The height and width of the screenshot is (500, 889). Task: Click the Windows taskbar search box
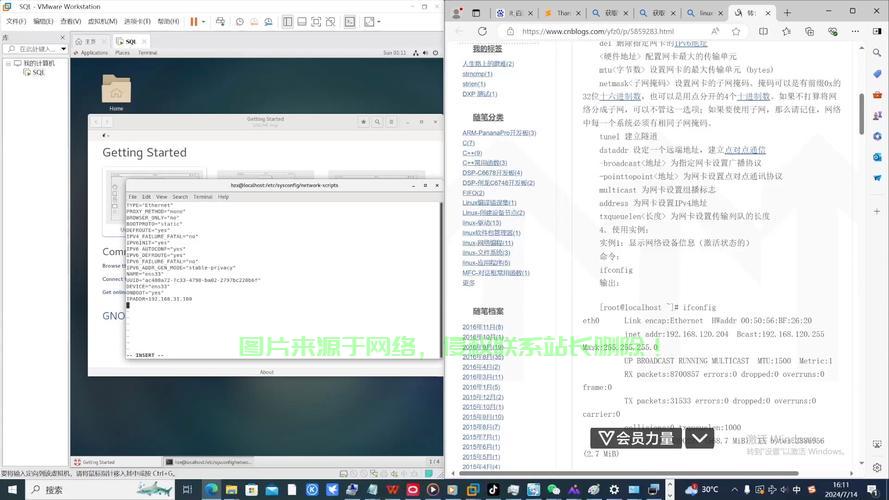[99, 490]
